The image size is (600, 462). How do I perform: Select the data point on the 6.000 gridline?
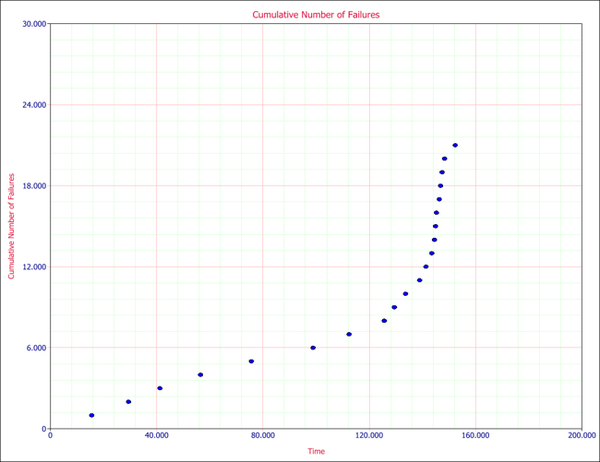[x=313, y=348]
